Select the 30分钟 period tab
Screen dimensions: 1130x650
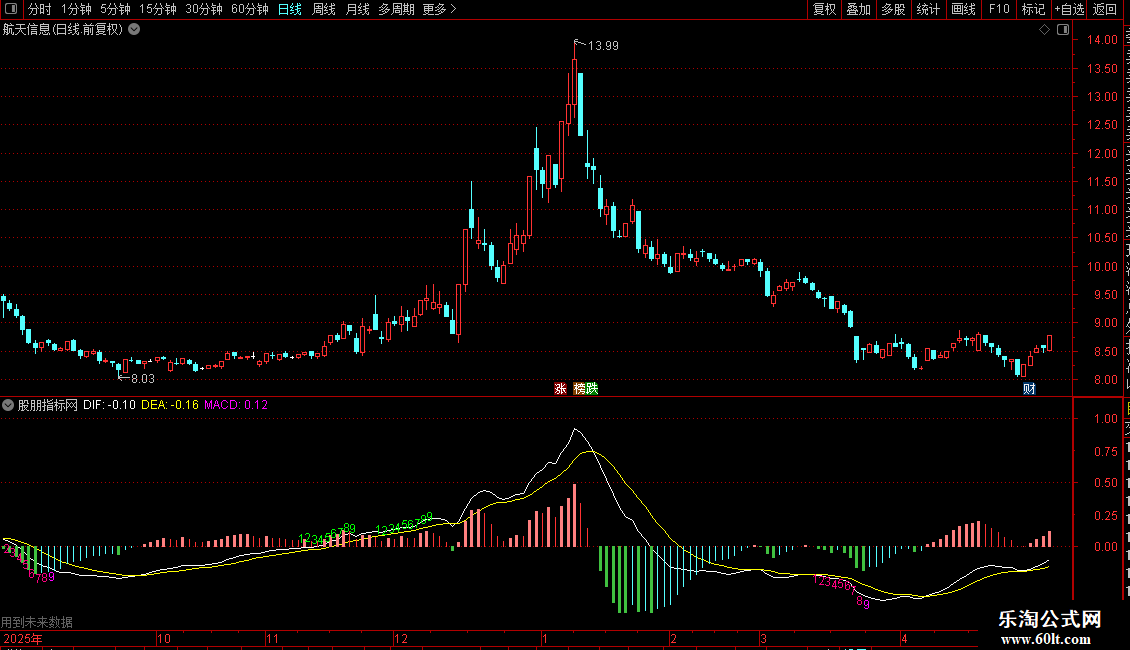point(204,9)
